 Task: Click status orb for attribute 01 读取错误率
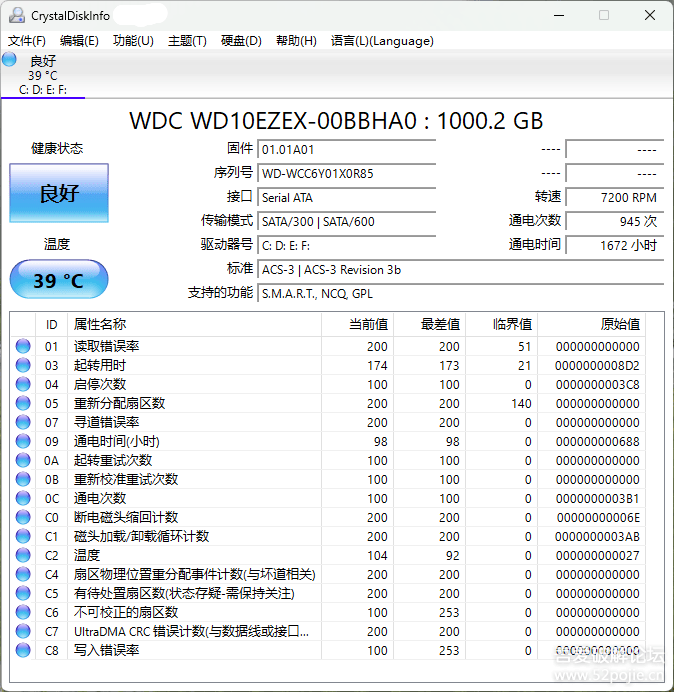[23, 346]
